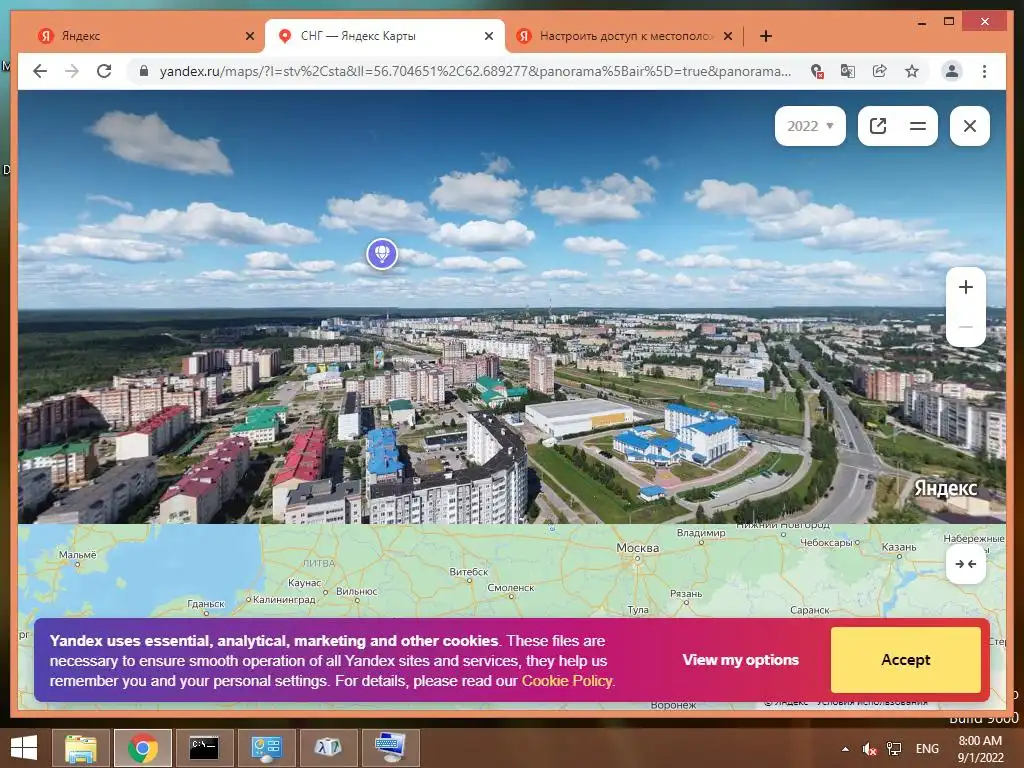The image size is (1024, 768).
Task: Click Калининград on the map
Action: click(283, 599)
